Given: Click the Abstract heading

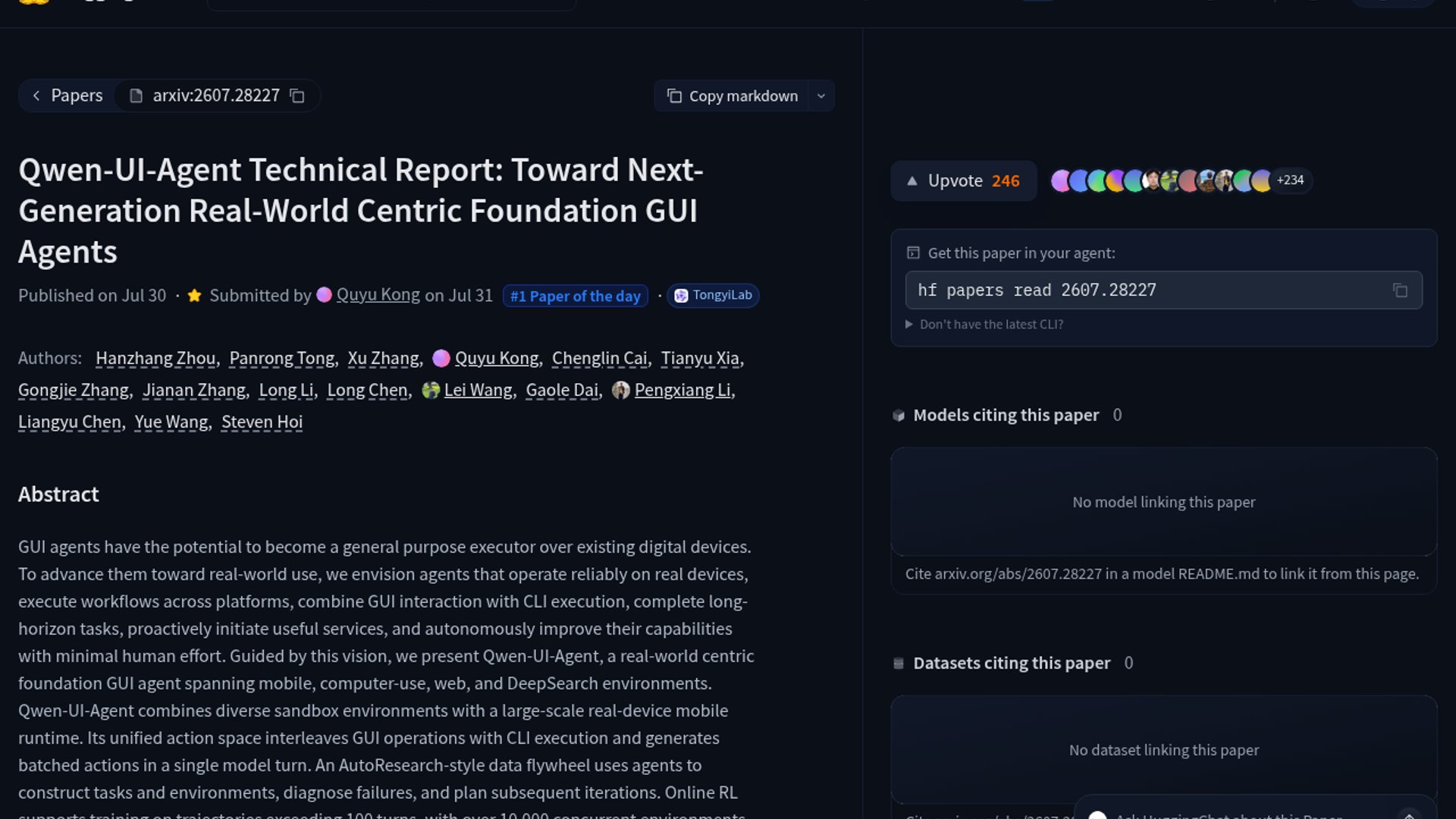Looking at the screenshot, I should click(x=58, y=494).
